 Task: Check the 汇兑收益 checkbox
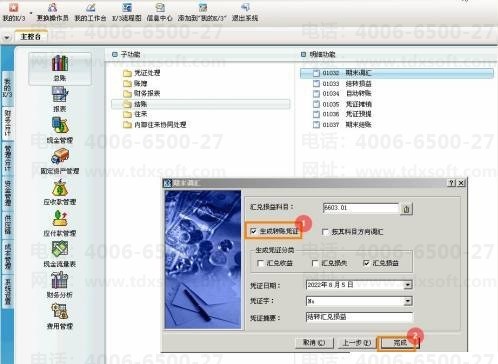coord(261,263)
